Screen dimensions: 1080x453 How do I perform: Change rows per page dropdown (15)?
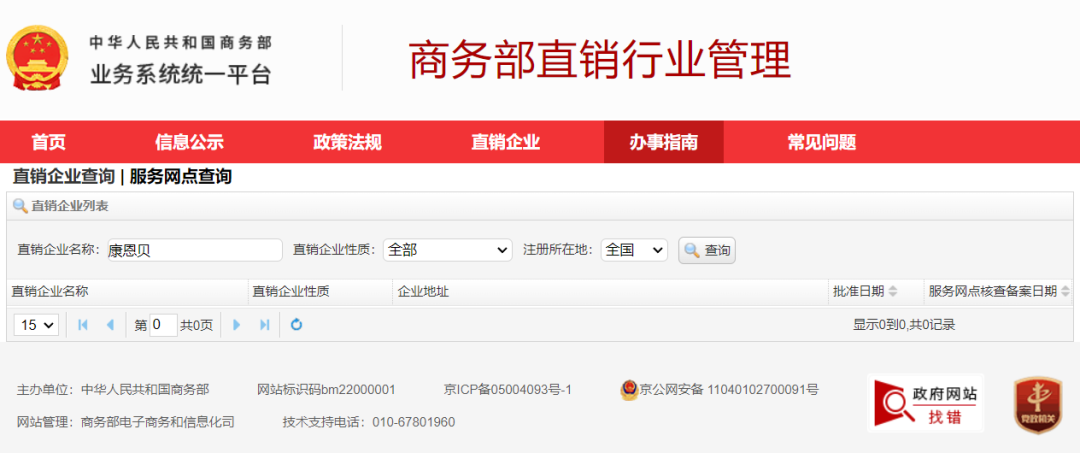point(36,325)
